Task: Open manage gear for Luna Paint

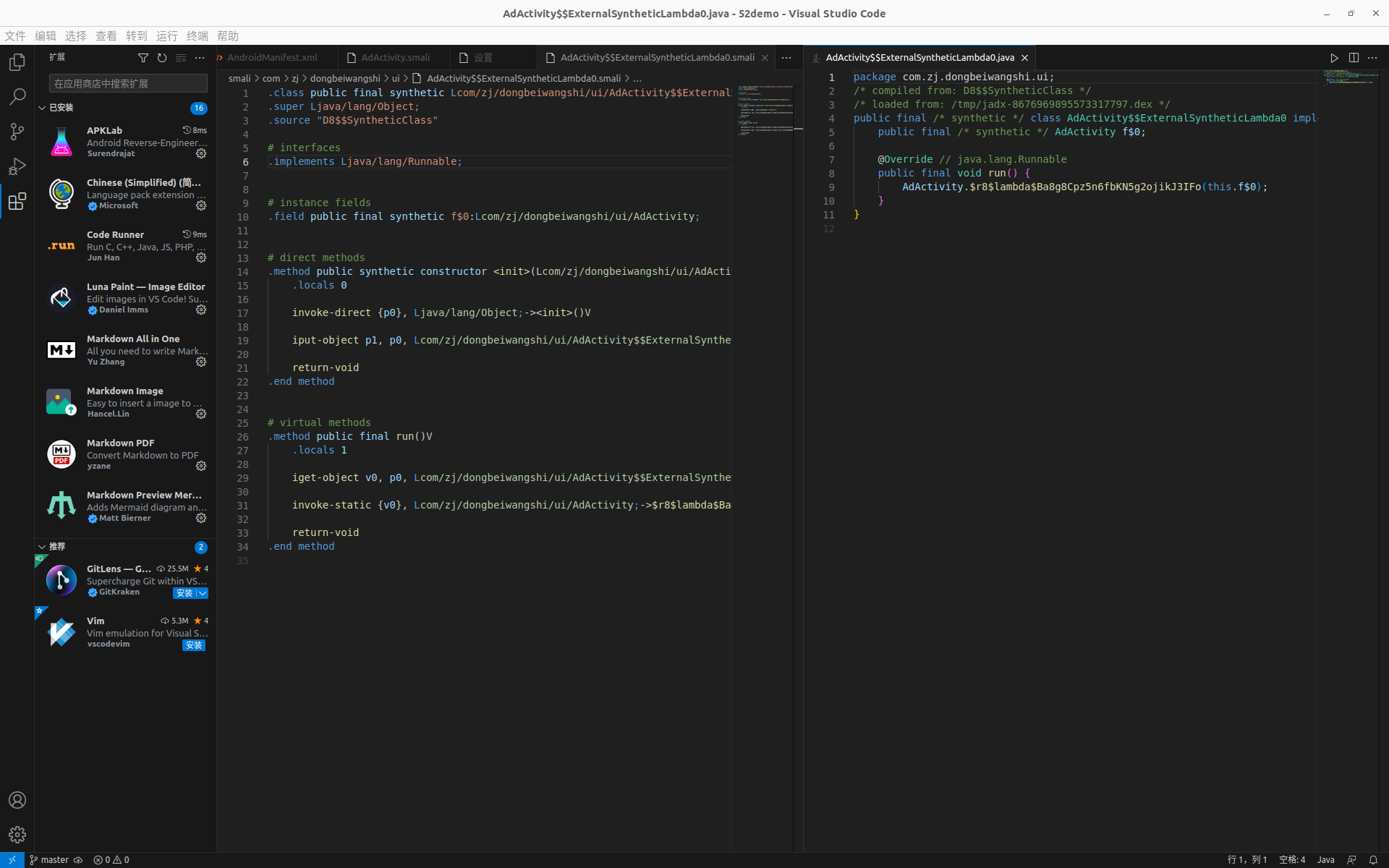Action: (x=201, y=310)
